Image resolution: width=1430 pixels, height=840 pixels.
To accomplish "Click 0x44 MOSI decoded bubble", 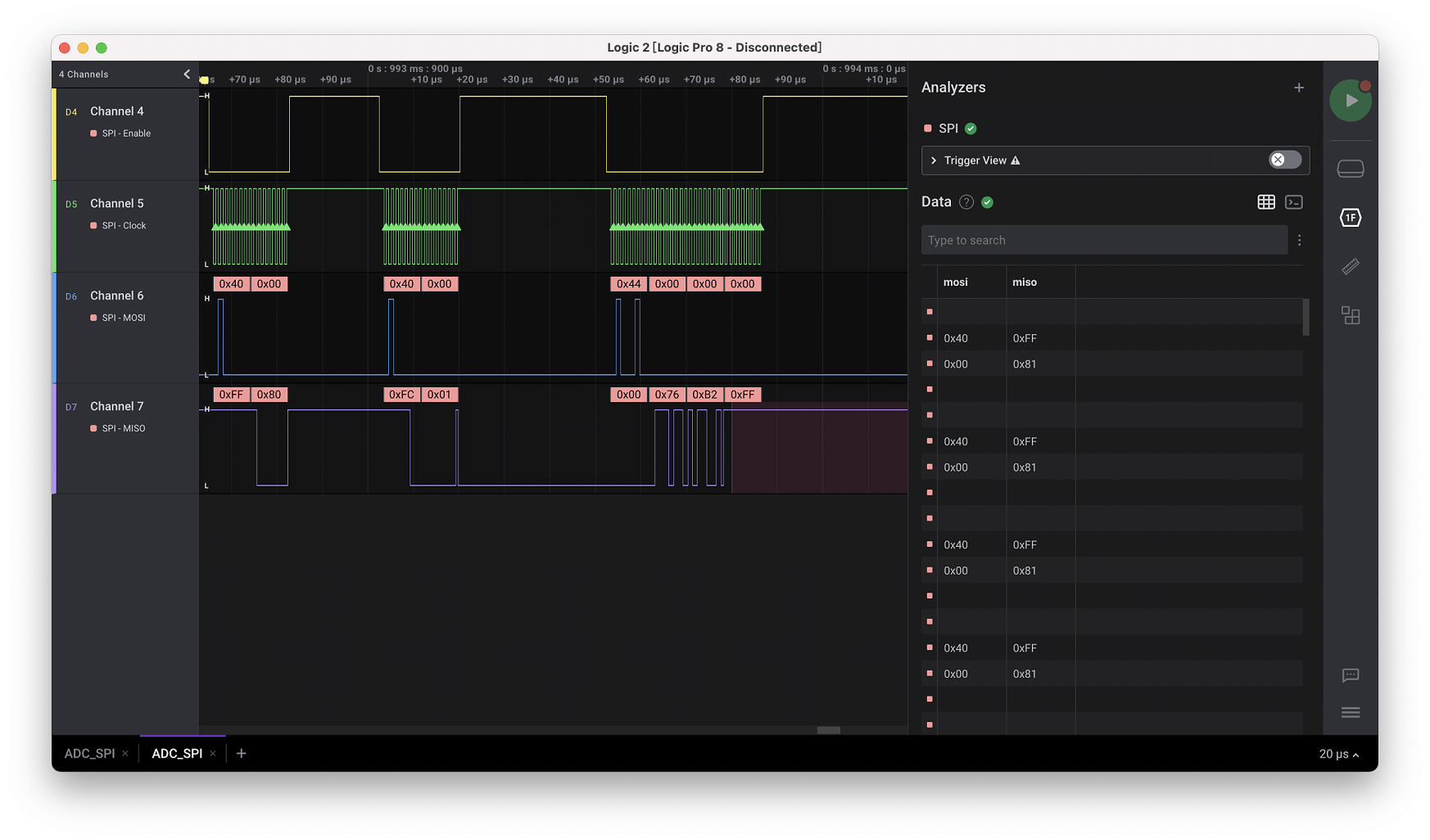I will tap(628, 284).
